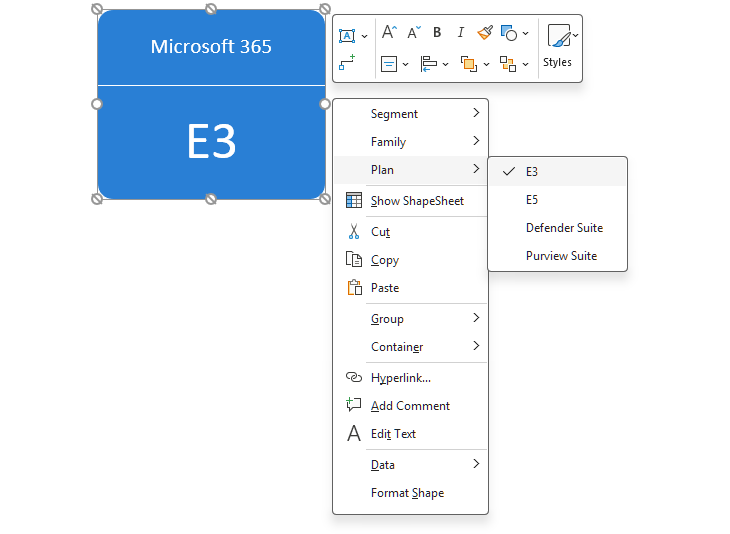730x534 pixels.
Task: Click the Add Comment speech bubble icon
Action: coord(354,405)
